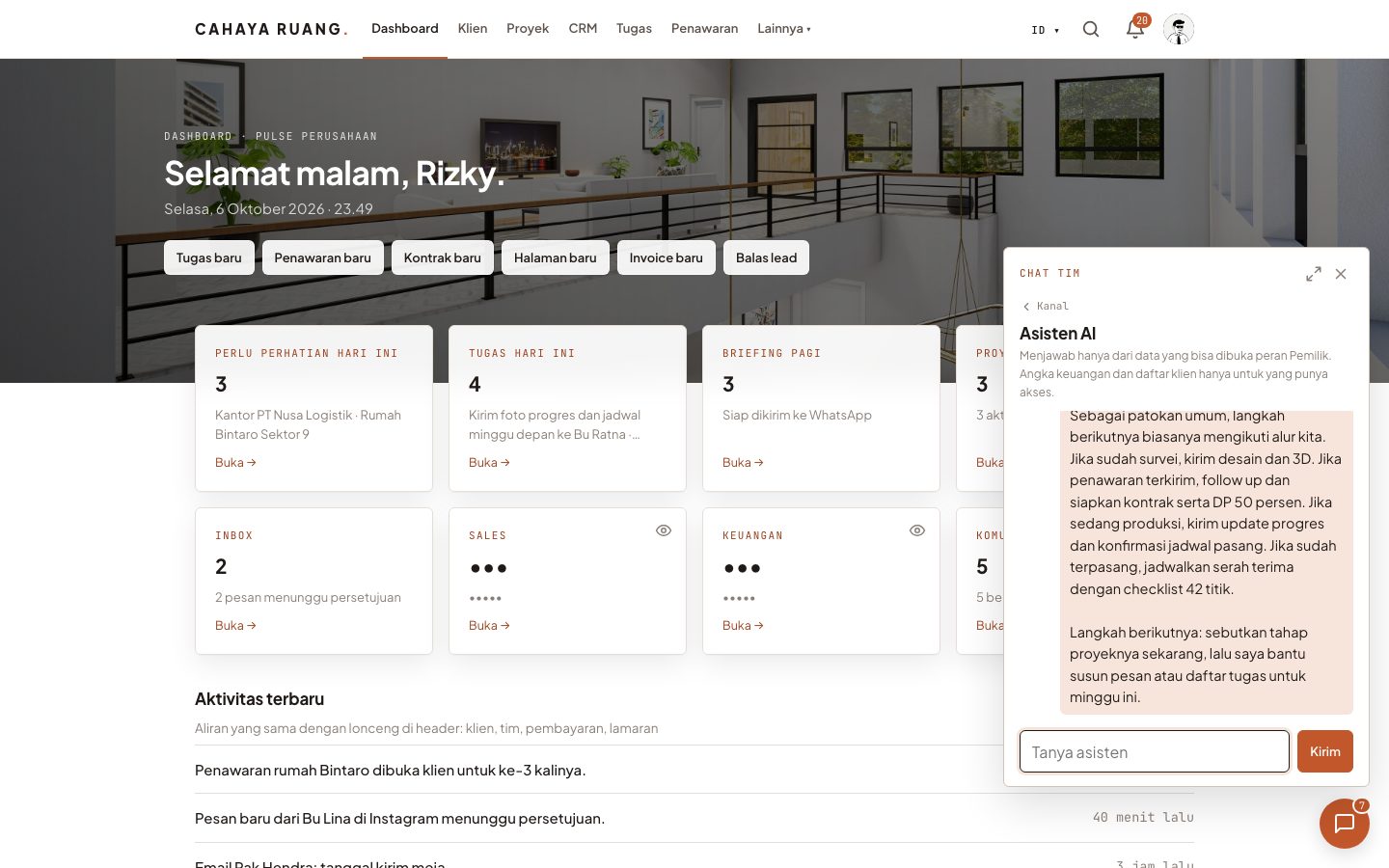This screenshot has height=868, width=1389.
Task: Open Buka link in Perlu Perhatian card
Action: [235, 463]
